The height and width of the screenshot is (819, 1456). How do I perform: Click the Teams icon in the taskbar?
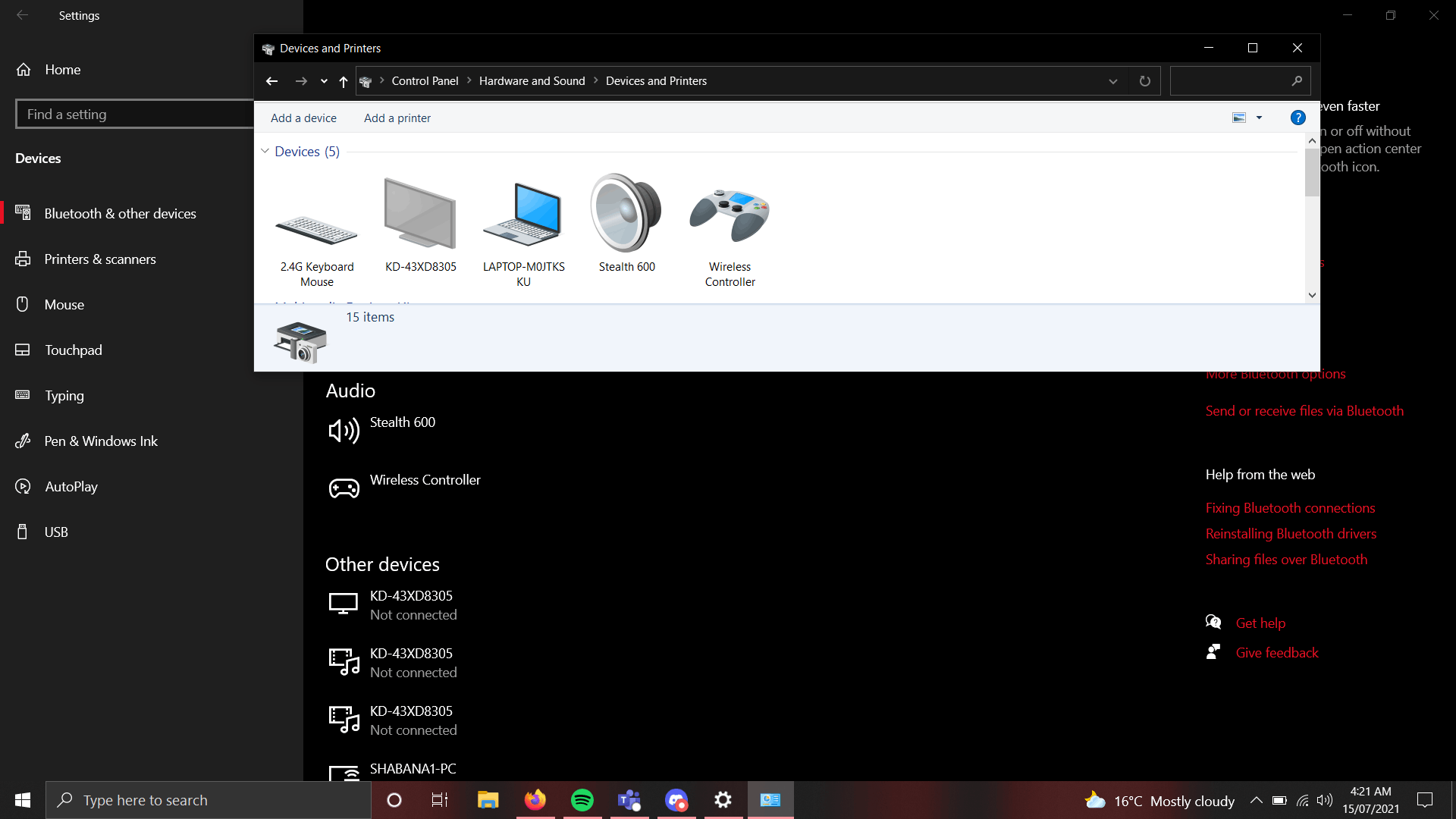tap(629, 800)
